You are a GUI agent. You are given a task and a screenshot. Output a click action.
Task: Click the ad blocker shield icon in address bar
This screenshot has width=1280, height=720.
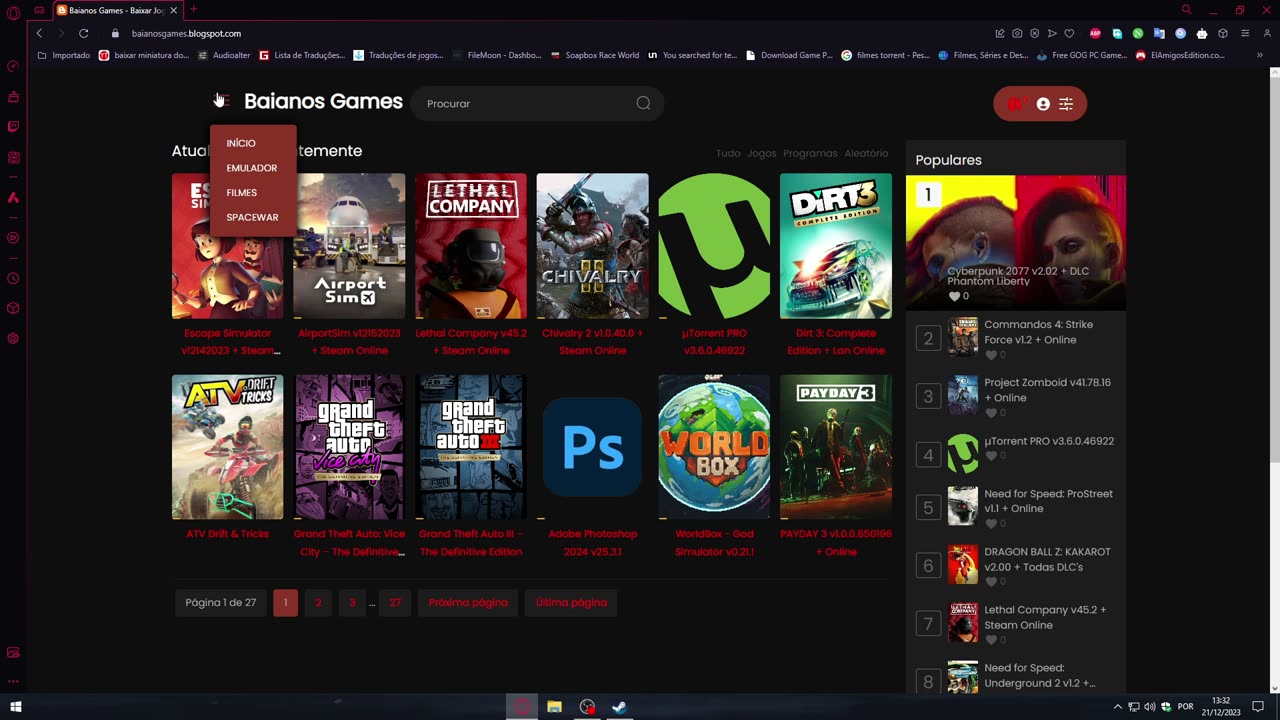1035,33
